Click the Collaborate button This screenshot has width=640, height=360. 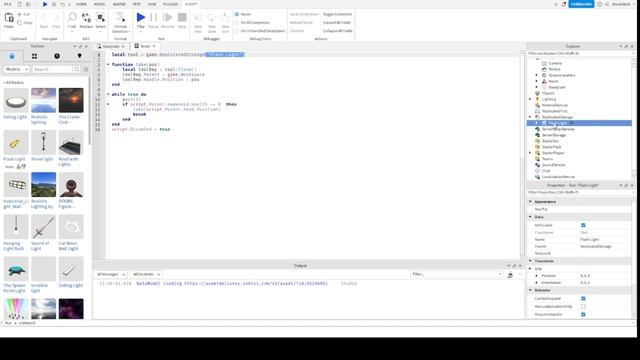pos(581,4)
